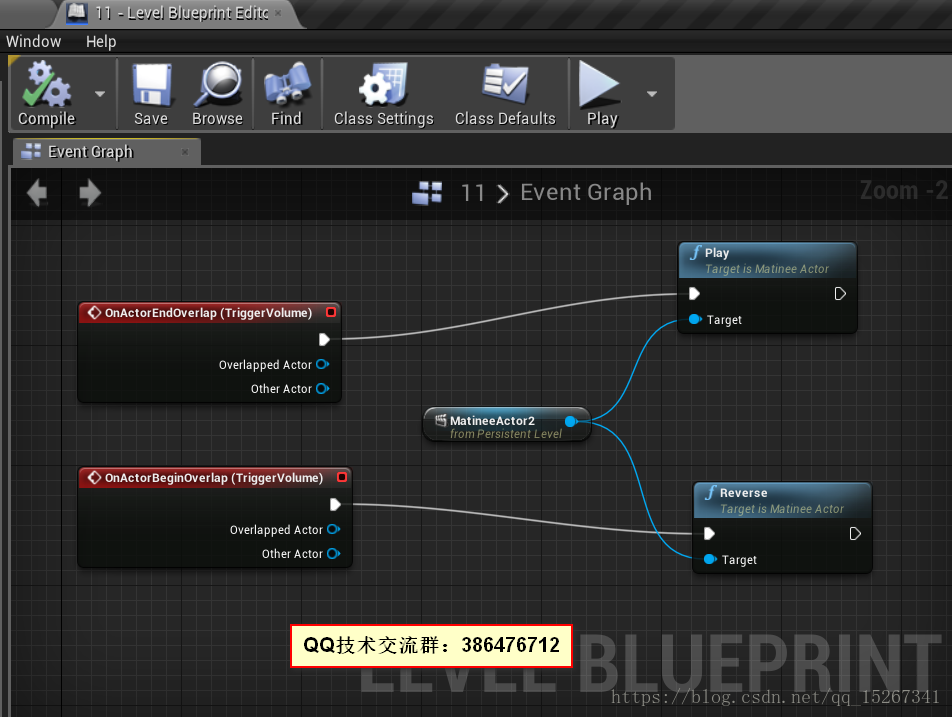Close the Event Graph tab
The width and height of the screenshot is (952, 717).
(x=185, y=152)
